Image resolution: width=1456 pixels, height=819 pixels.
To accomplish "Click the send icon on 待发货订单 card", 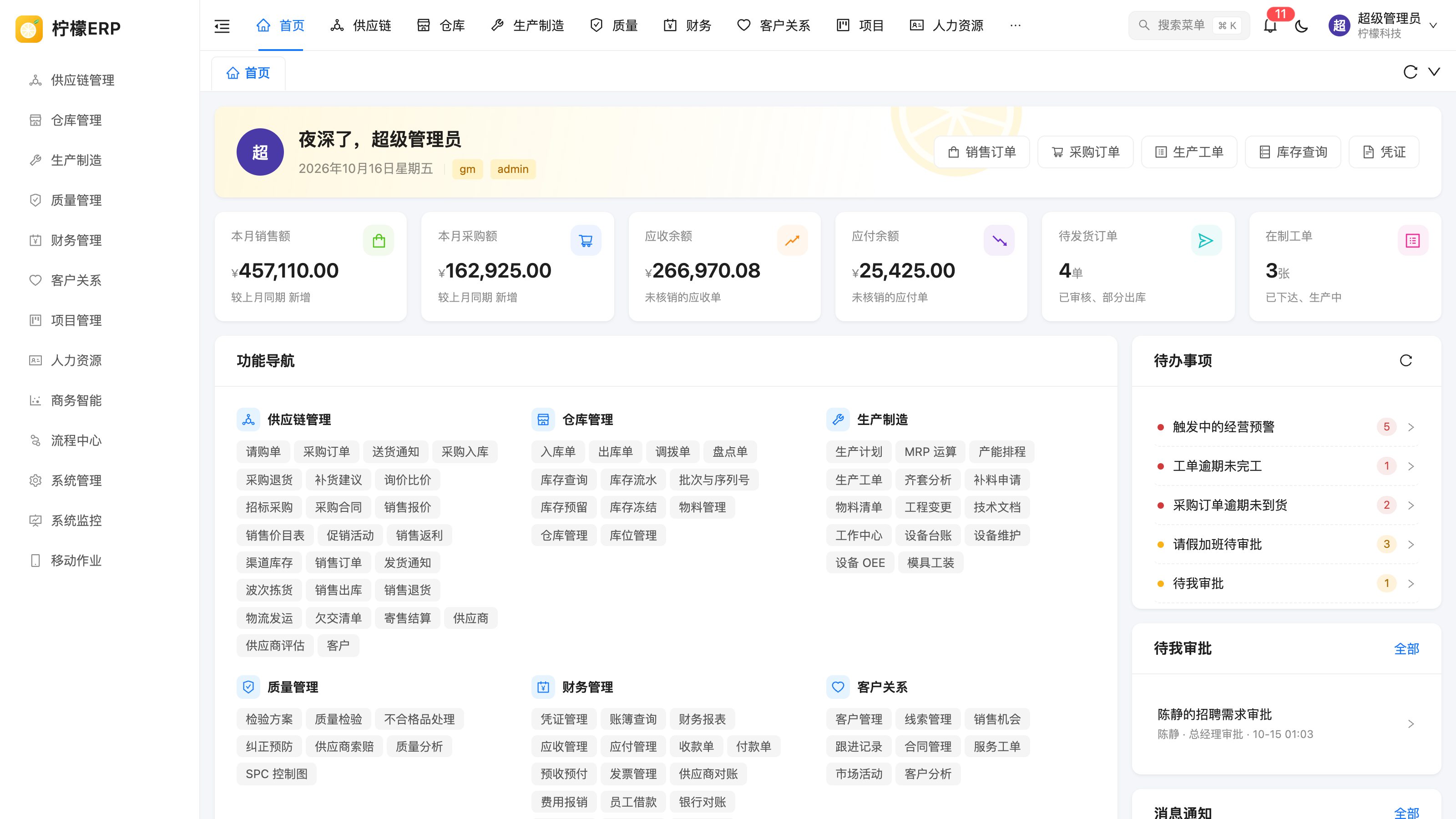I will point(1206,241).
